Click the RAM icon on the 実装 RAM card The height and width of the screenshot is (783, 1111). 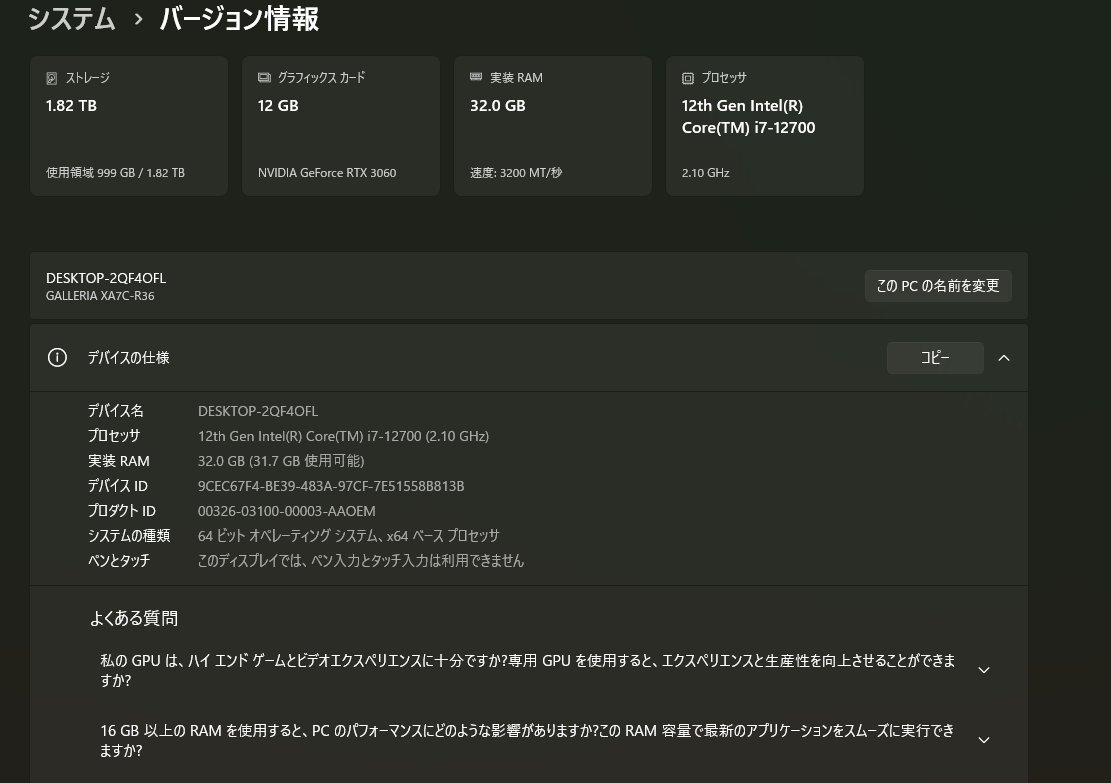point(475,77)
